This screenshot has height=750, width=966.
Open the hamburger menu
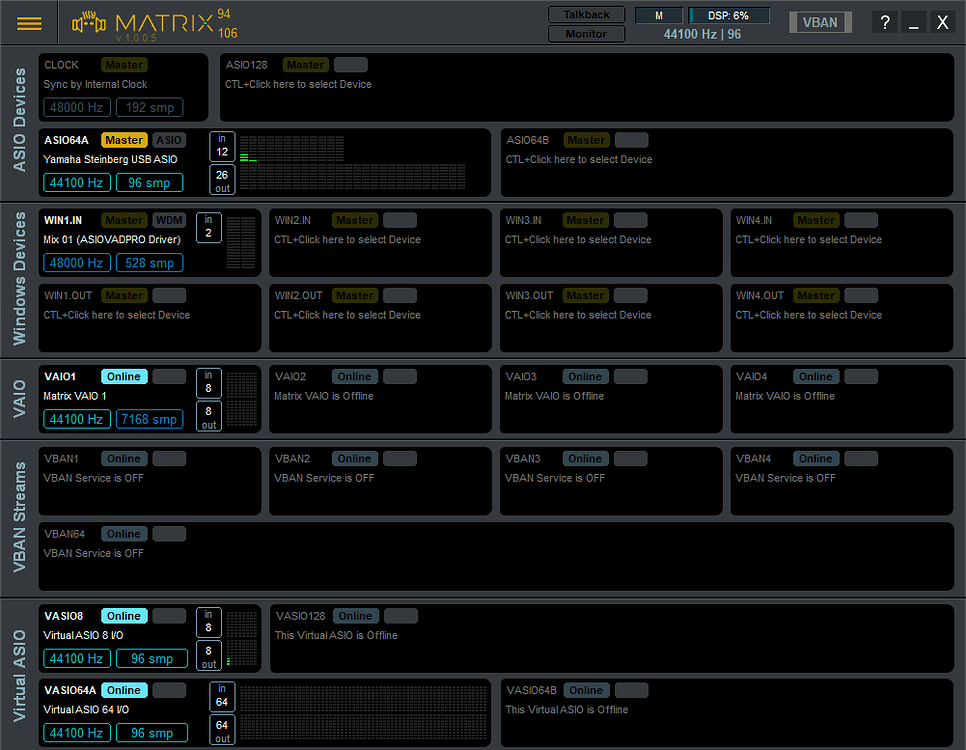point(29,23)
